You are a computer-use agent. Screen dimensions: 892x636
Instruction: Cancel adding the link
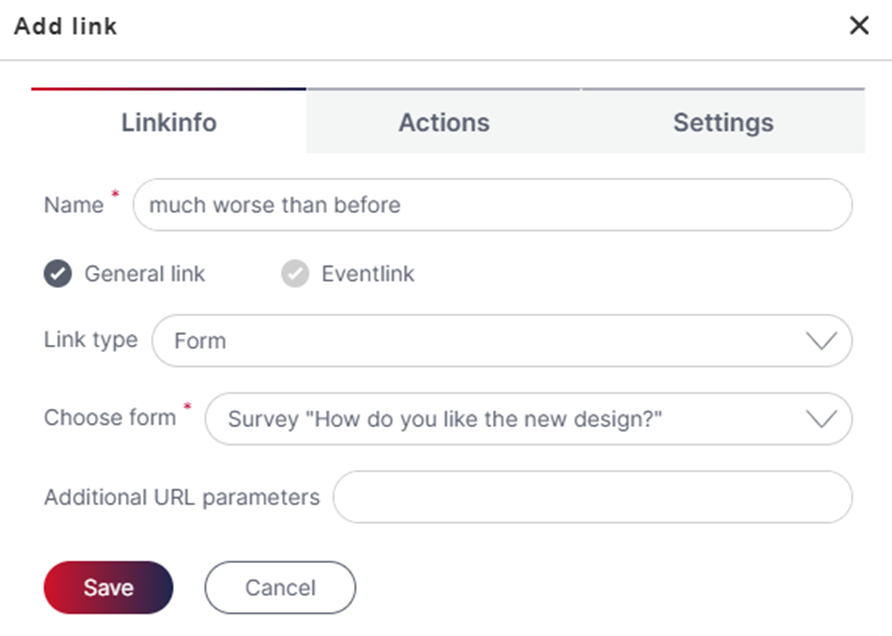(280, 588)
